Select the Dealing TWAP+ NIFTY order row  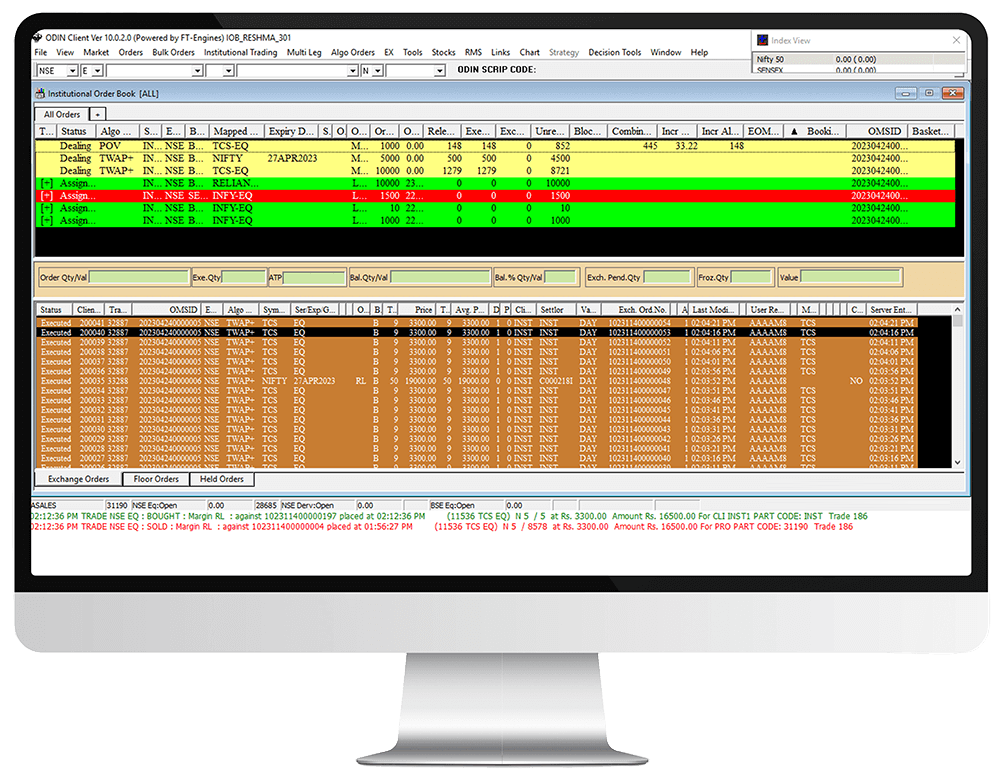[x=495, y=158]
